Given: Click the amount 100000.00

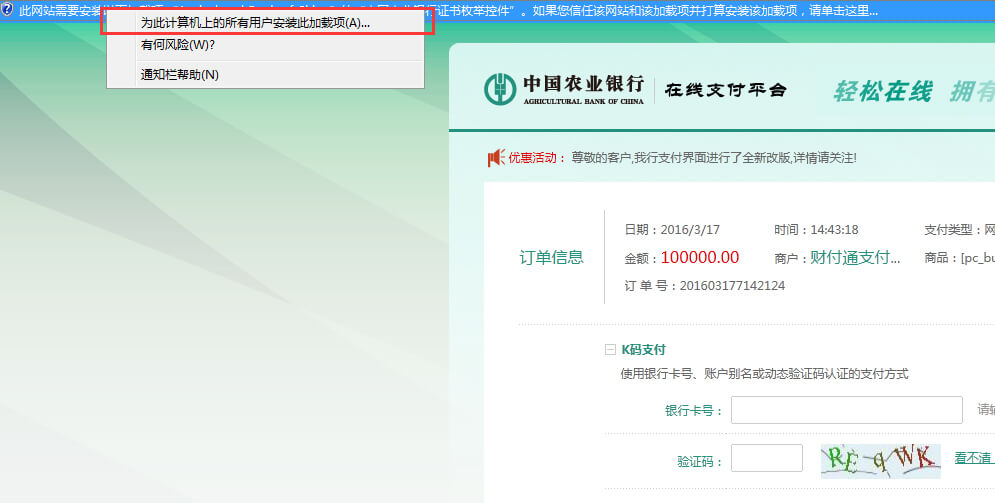Looking at the screenshot, I should (x=700, y=257).
